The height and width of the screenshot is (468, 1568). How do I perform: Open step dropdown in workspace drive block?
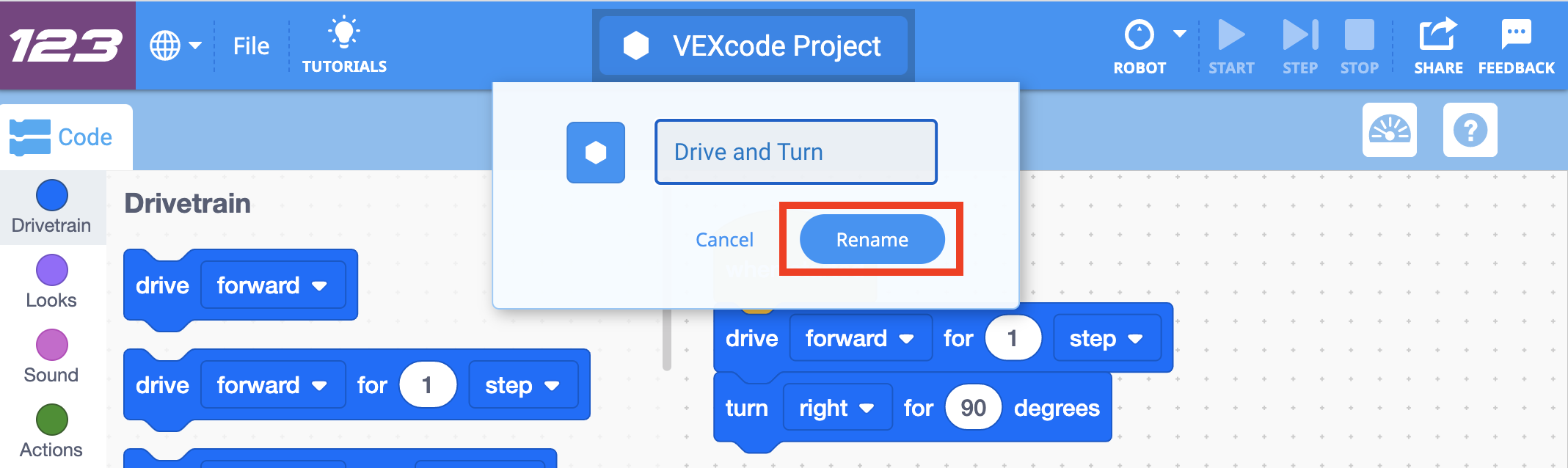pyautogui.click(x=1107, y=338)
